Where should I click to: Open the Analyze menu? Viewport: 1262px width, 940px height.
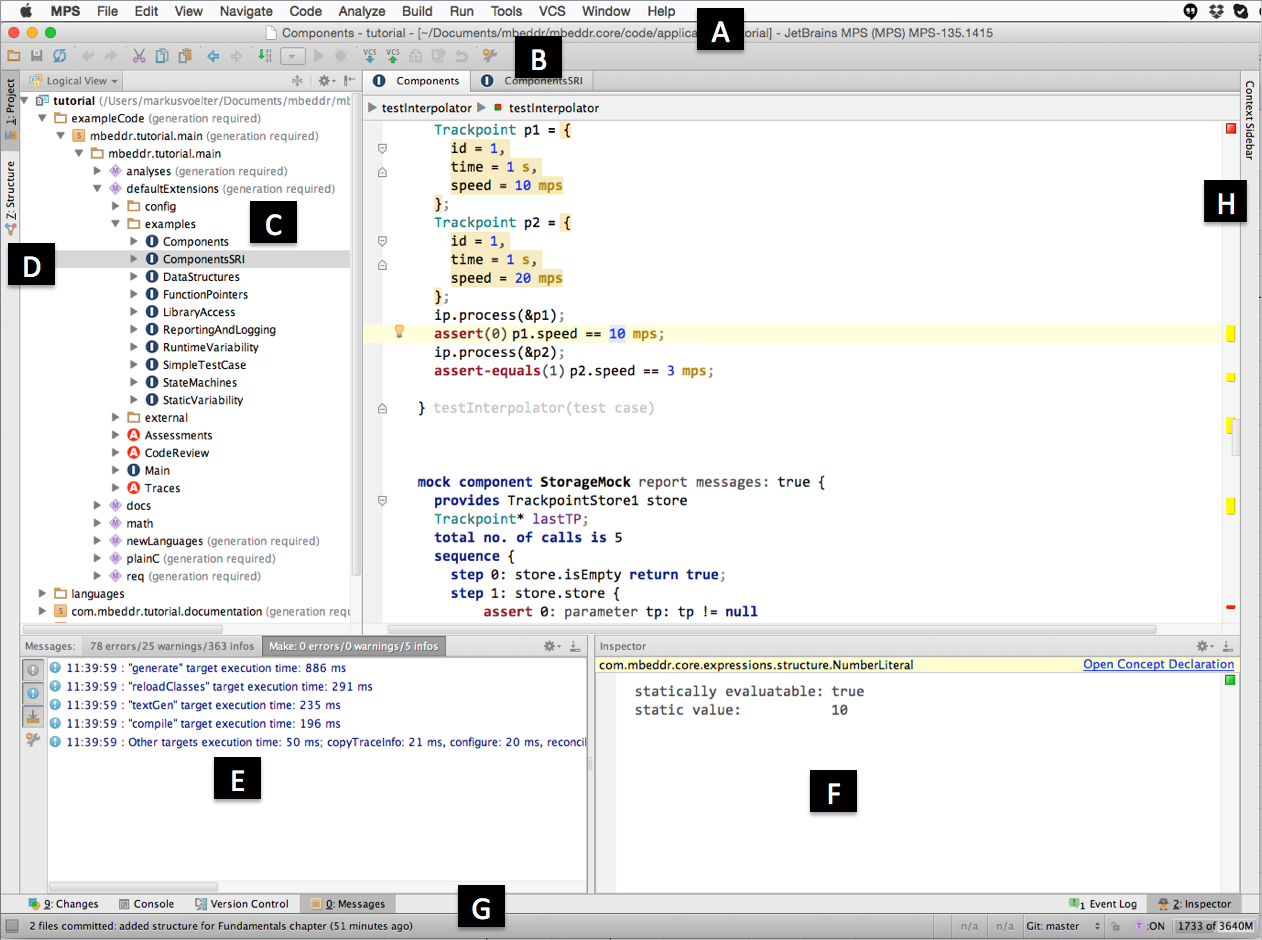(x=362, y=11)
